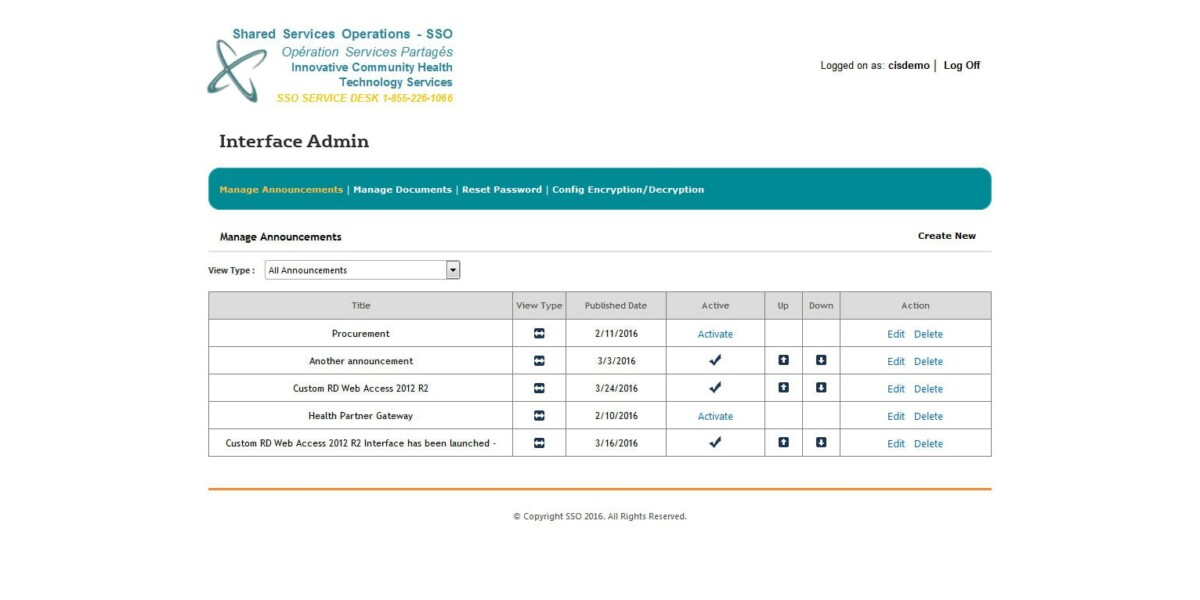The width and height of the screenshot is (1200, 600).
Task: Click the View Type icon for Procurement
Action: tap(540, 333)
